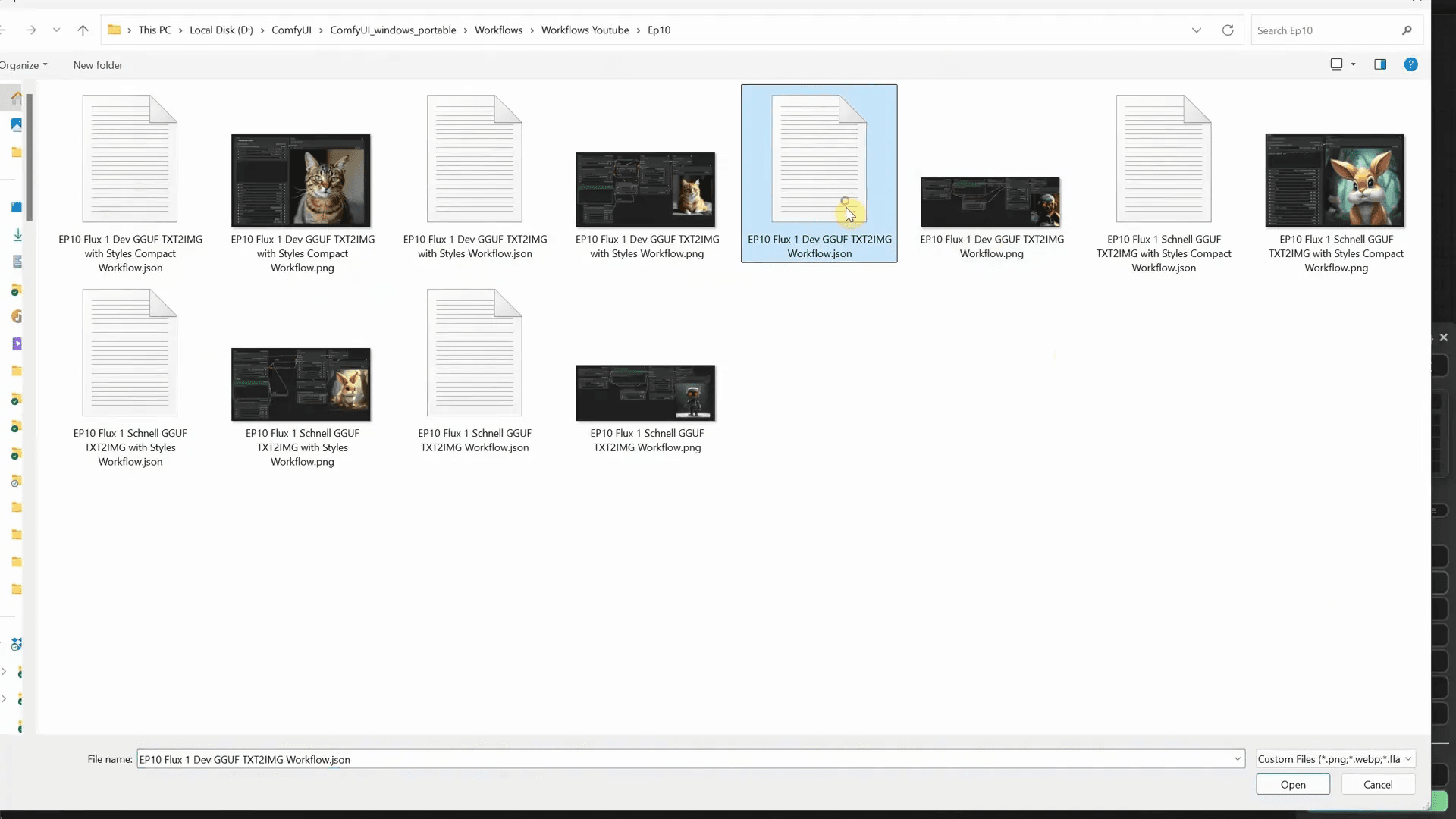Click the search magnifier icon
The width and height of the screenshot is (1456, 819).
[1407, 30]
